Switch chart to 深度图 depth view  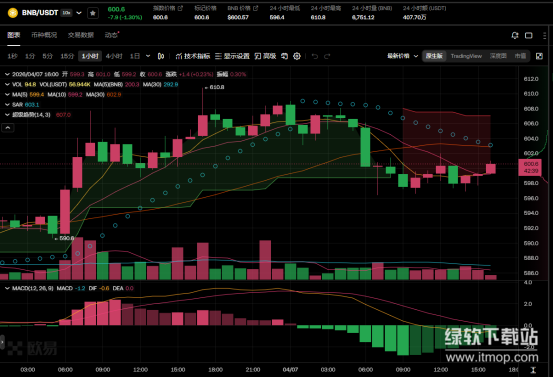pyautogui.click(x=498, y=56)
